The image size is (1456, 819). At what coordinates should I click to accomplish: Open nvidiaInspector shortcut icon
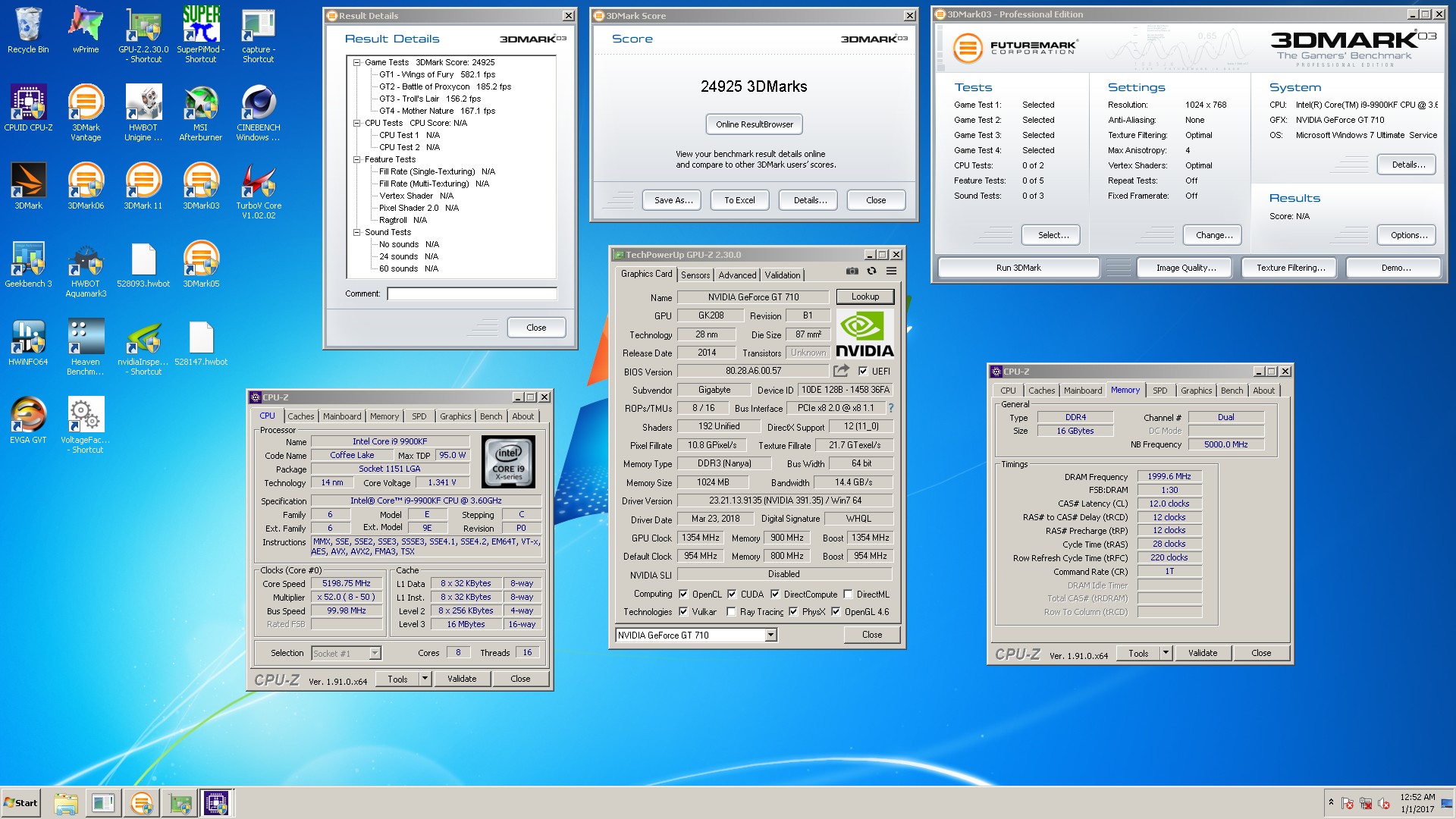pos(143,347)
